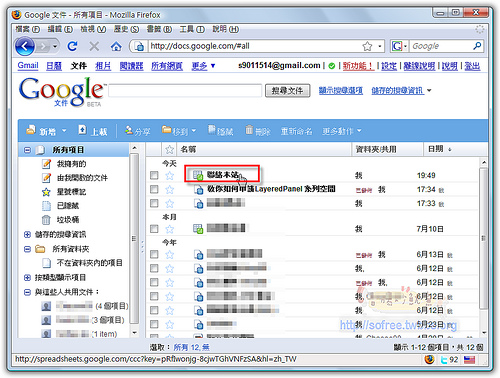500x378 pixels.
Task: Click the Gmail link
Action: click(x=28, y=66)
